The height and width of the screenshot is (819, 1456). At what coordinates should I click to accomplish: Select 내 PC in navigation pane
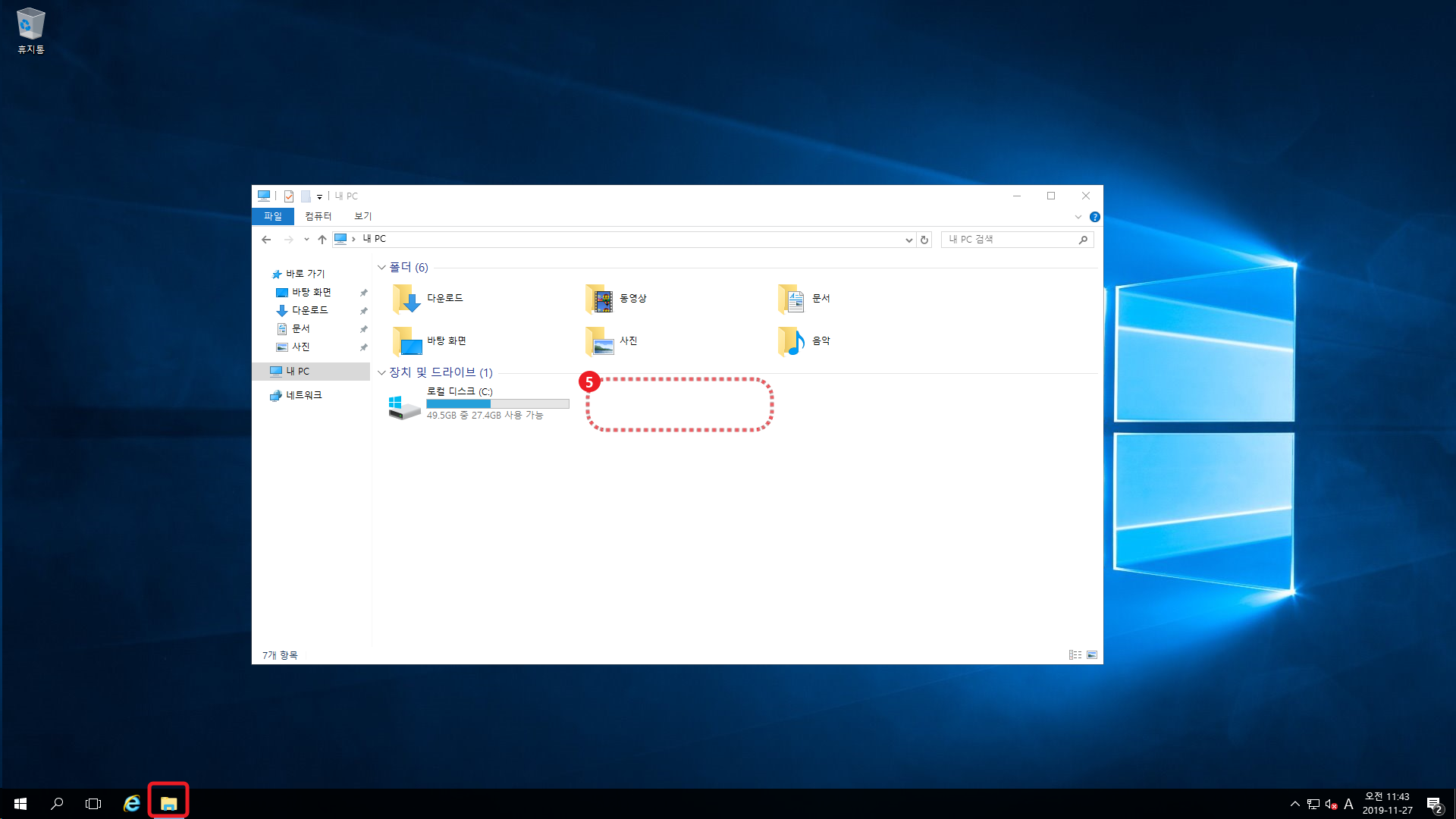(x=311, y=371)
